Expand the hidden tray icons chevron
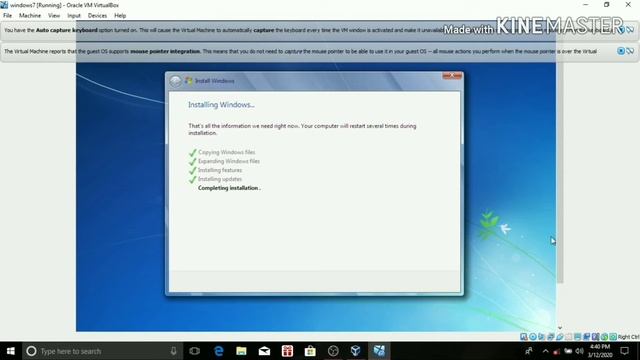640x360 pixels. [545, 351]
